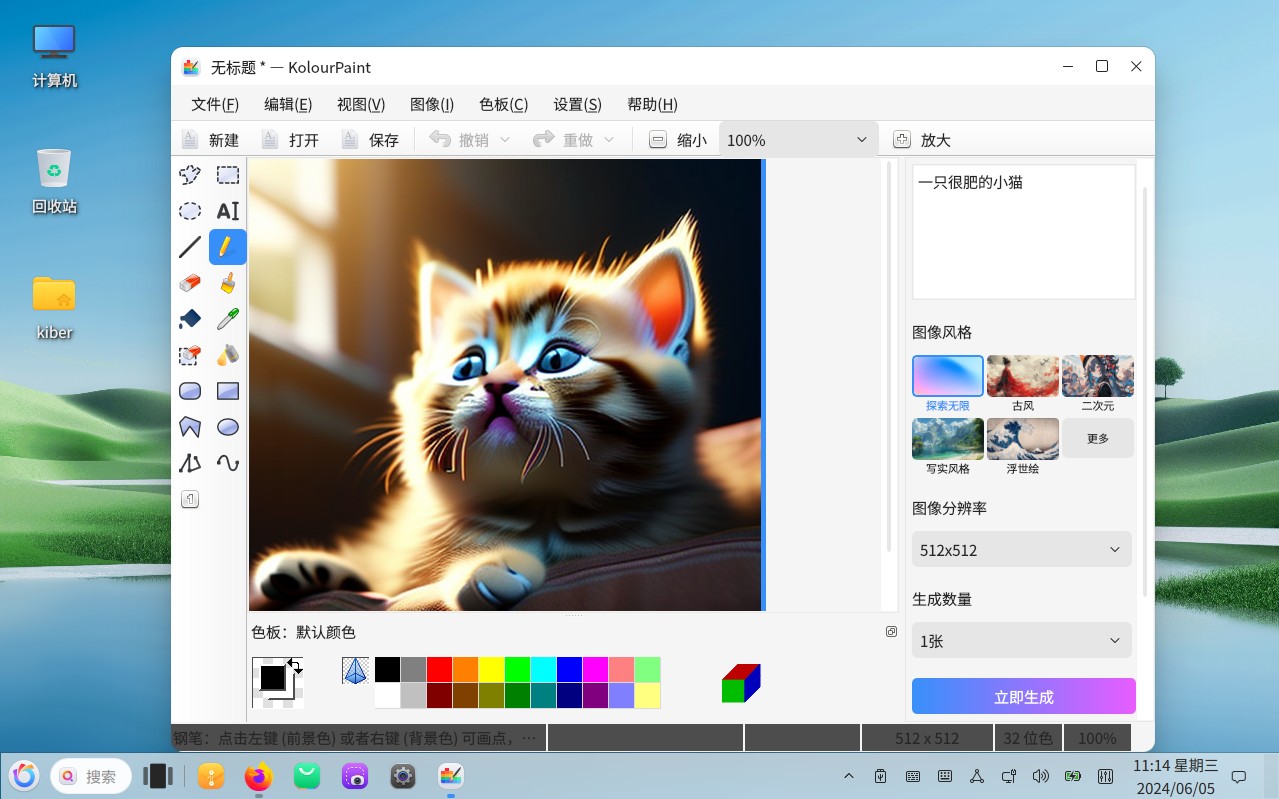Select the Color Picker eyedropper tool

click(228, 319)
